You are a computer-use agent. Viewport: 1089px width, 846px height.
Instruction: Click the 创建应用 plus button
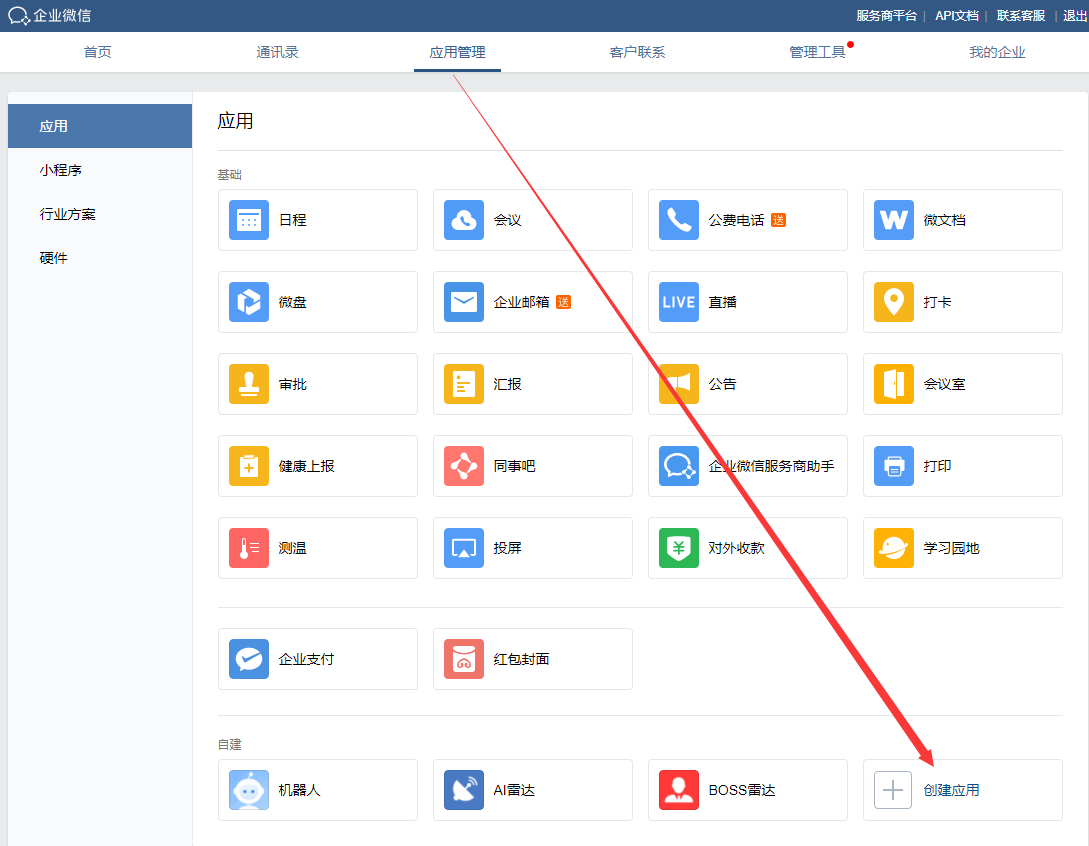pos(894,790)
